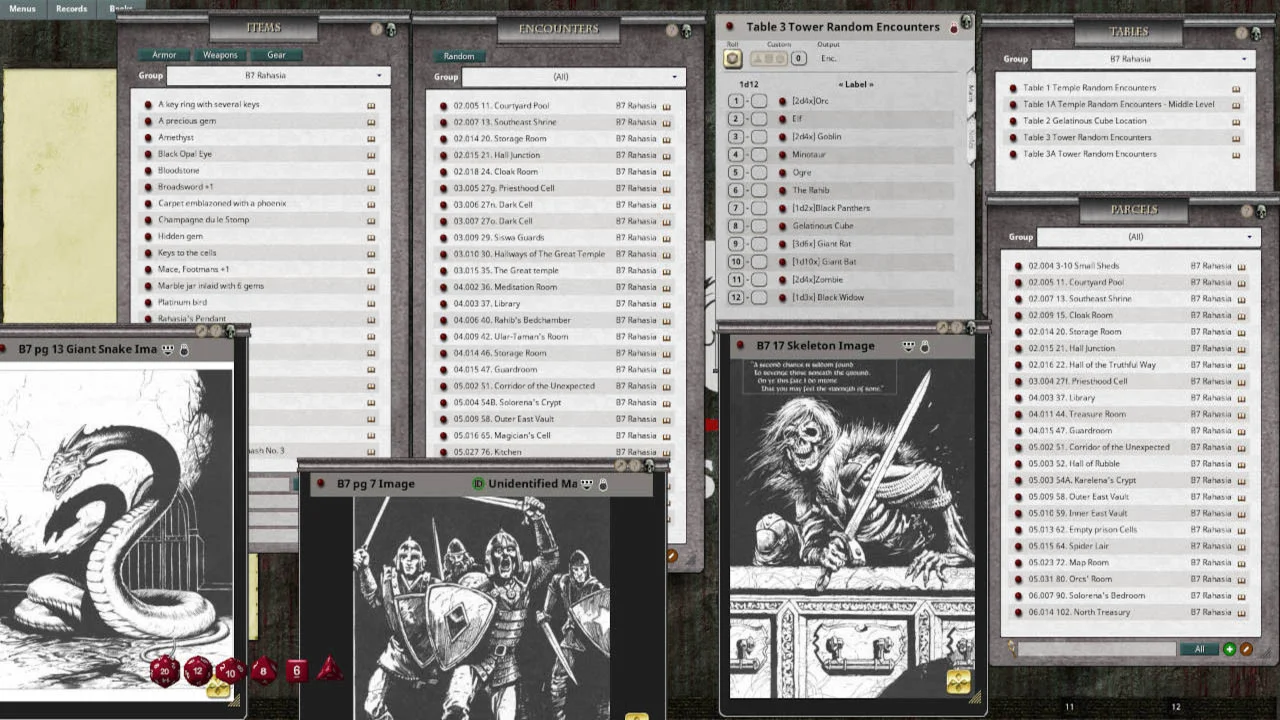Screen dimensions: 1280x720
Task: Click the Random button in Encounters
Action: coord(459,56)
